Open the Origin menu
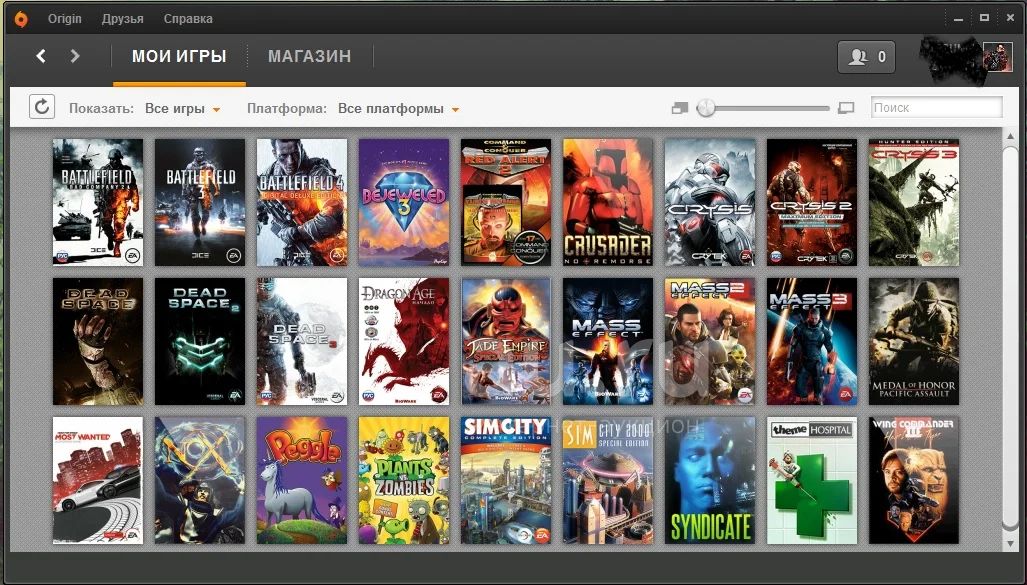 [x=64, y=19]
